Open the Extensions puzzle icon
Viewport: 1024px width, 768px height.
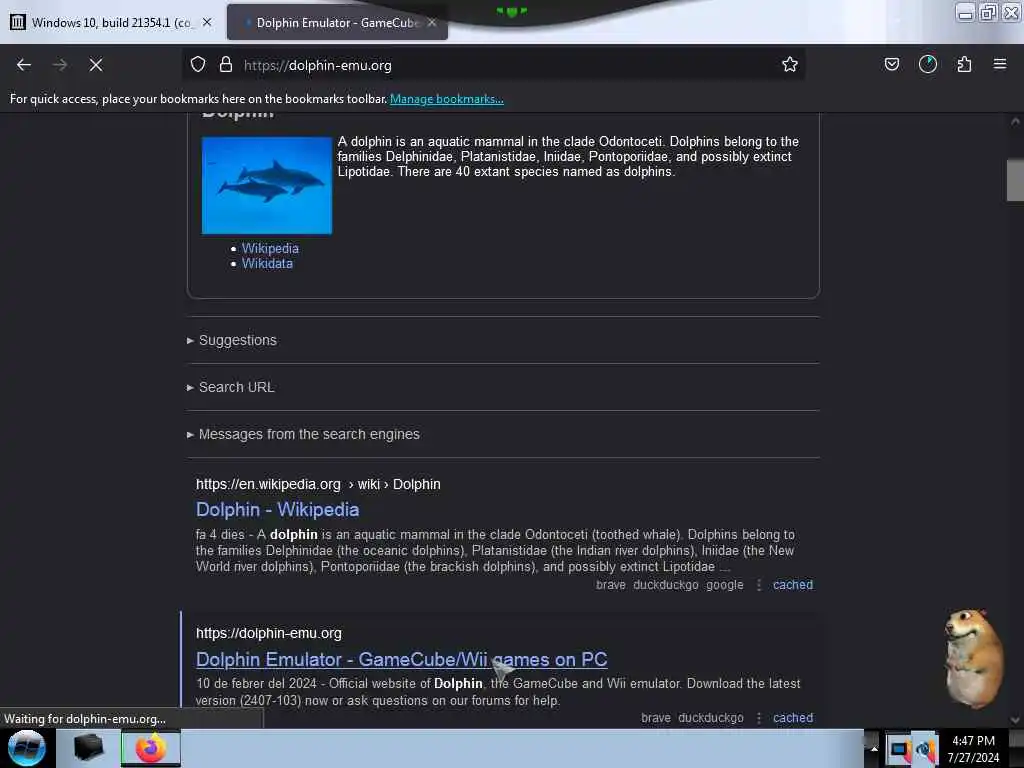point(964,65)
